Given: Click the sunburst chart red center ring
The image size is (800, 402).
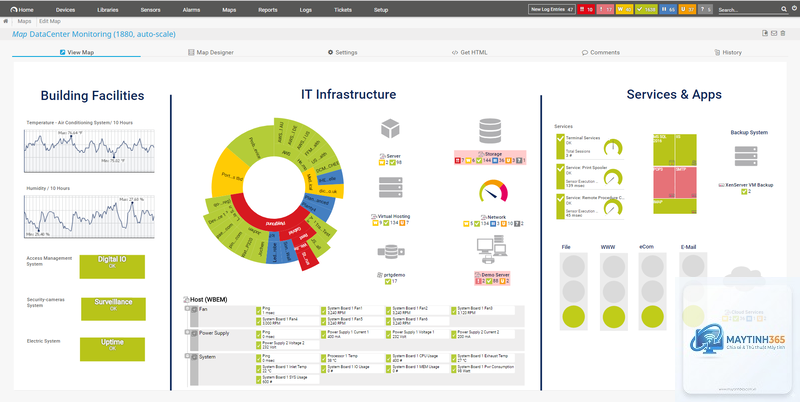Looking at the screenshot, I should pos(276,223).
